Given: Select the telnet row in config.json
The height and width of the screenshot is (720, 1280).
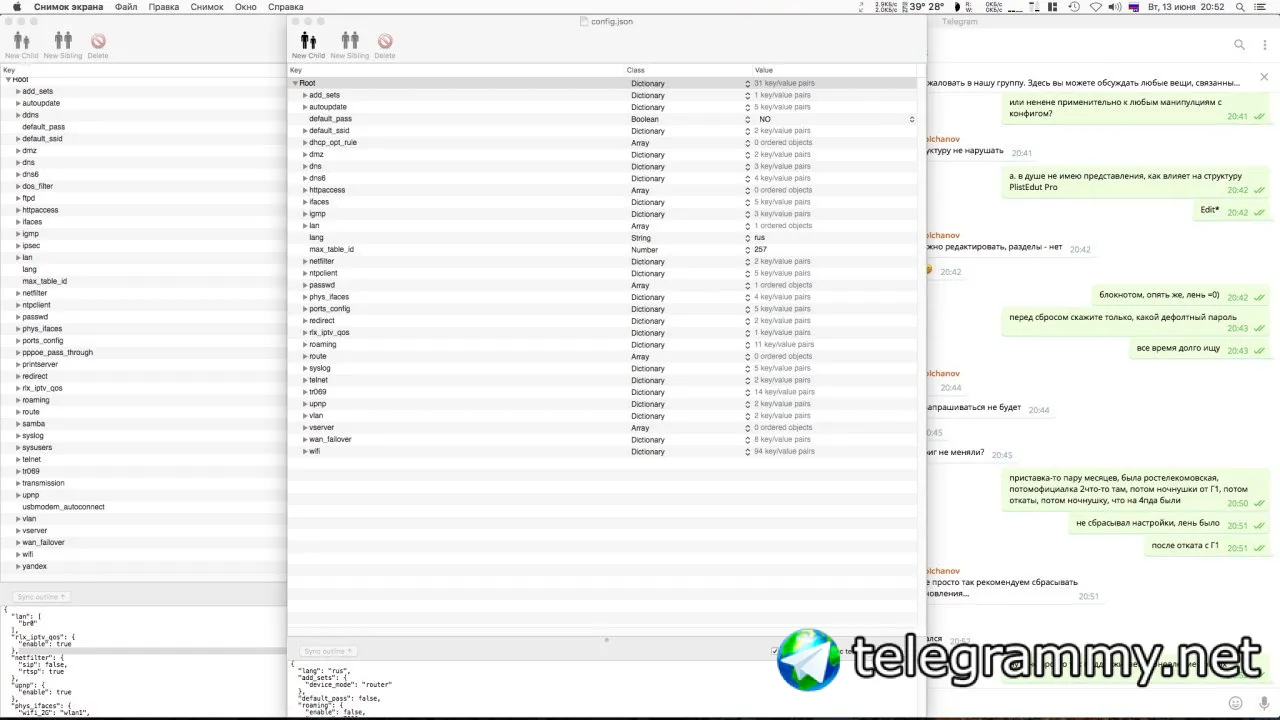Looking at the screenshot, I should [x=602, y=380].
